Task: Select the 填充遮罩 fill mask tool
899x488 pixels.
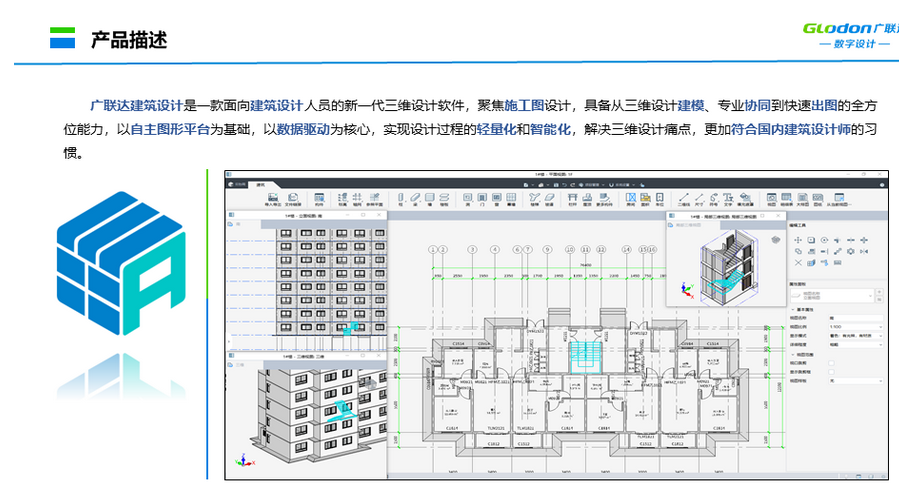Action: tap(745, 200)
